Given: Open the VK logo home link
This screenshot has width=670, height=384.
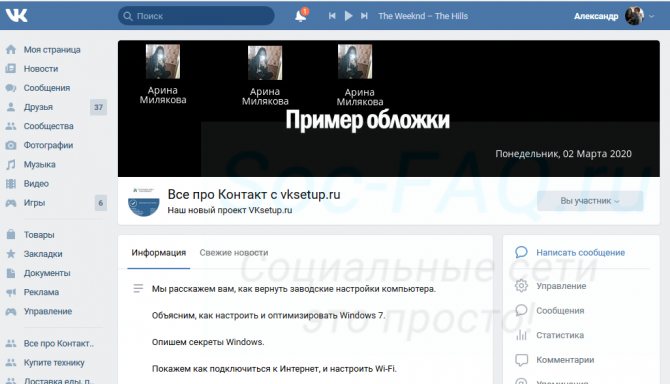Looking at the screenshot, I should [x=17, y=15].
